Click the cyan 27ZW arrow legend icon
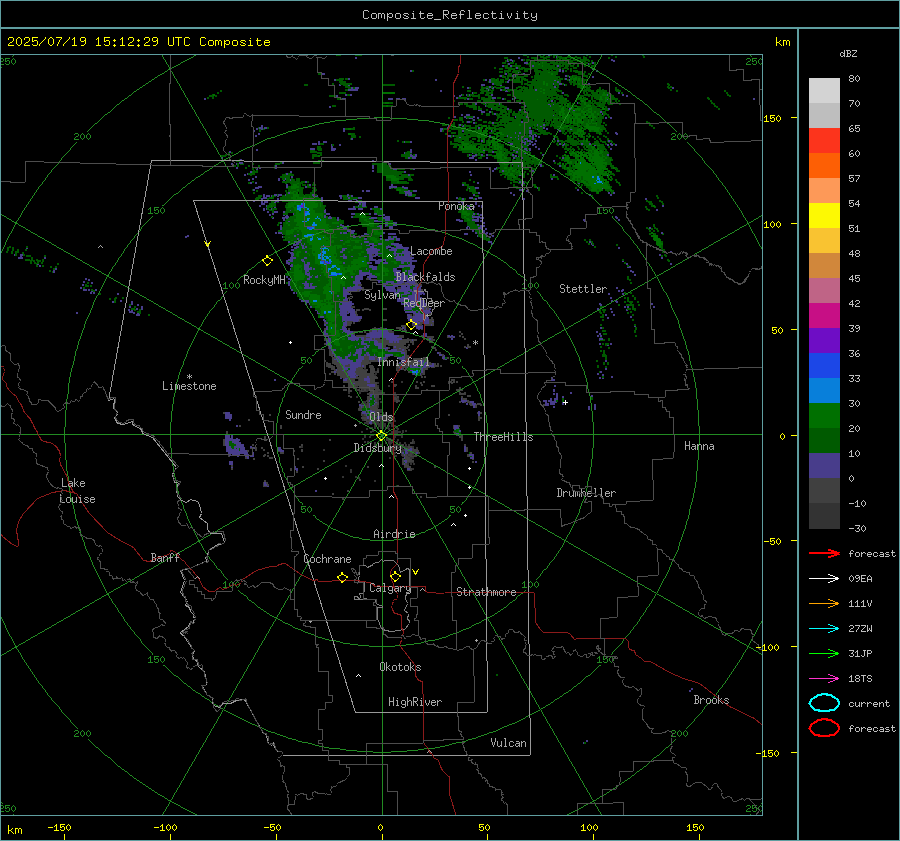This screenshot has width=900, height=841. pos(824,629)
